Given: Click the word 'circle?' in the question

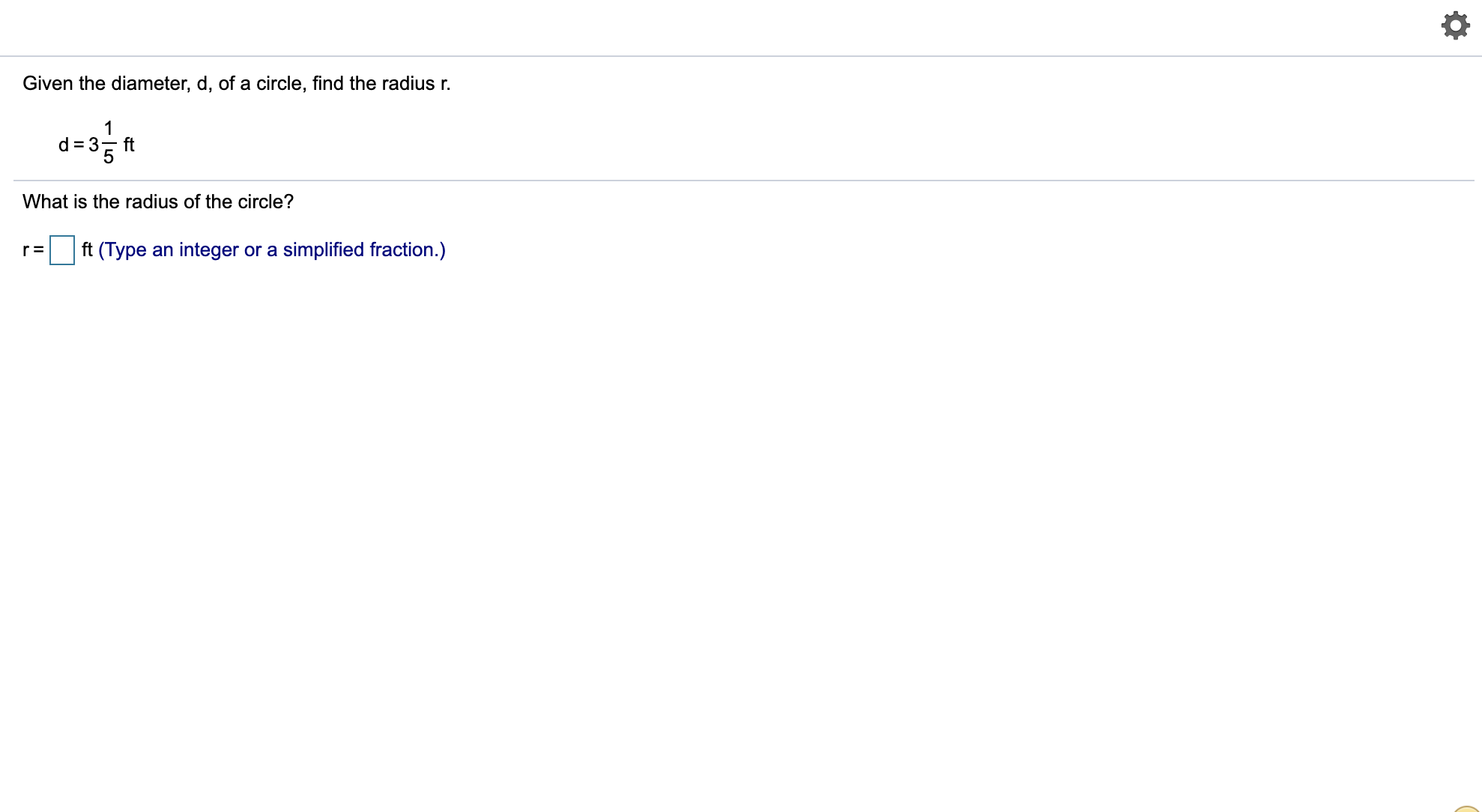Looking at the screenshot, I should pyautogui.click(x=265, y=202).
